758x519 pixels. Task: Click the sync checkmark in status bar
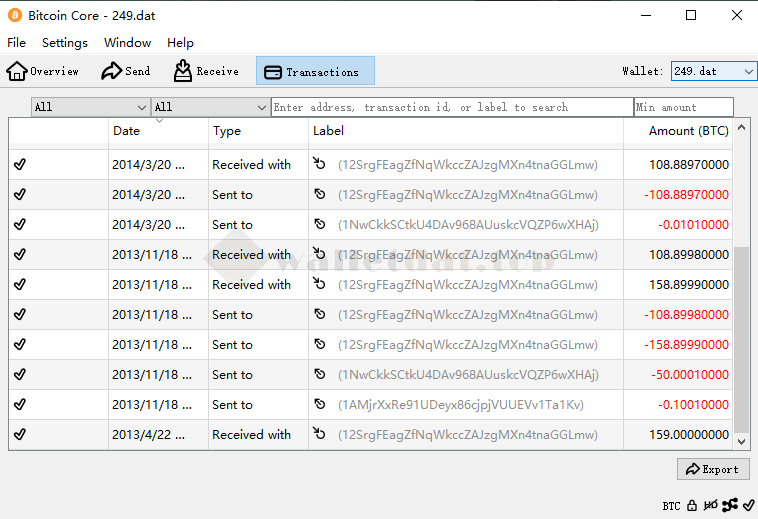tap(747, 506)
